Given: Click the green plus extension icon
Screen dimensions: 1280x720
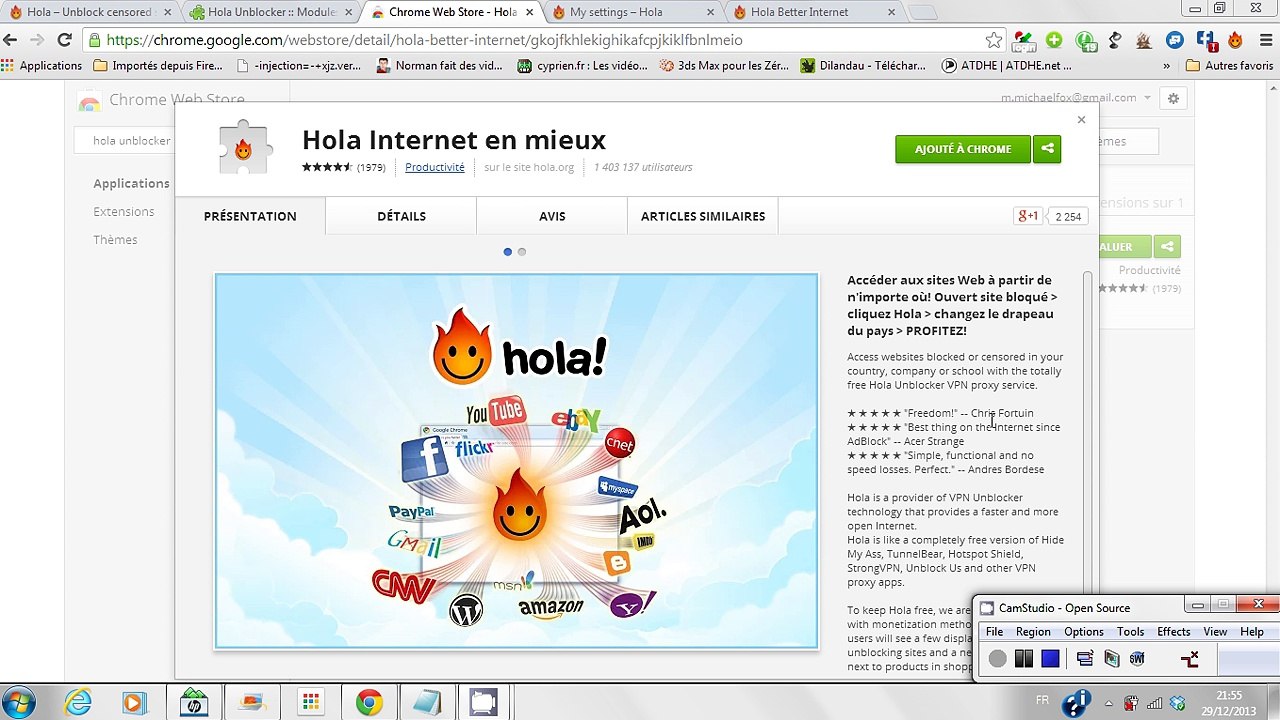Looking at the screenshot, I should (x=1054, y=40).
